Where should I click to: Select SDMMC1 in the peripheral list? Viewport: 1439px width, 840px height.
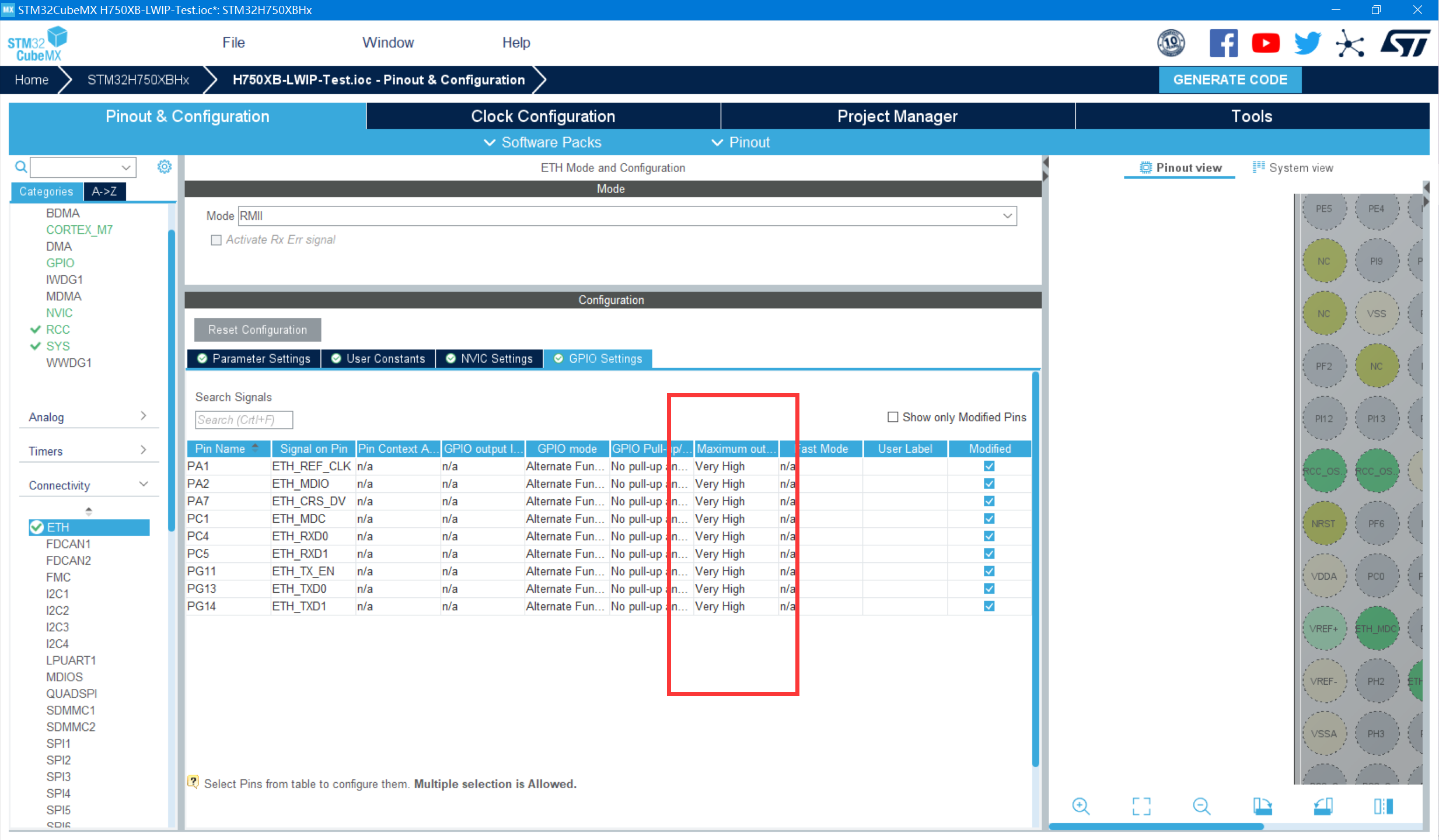(x=71, y=710)
